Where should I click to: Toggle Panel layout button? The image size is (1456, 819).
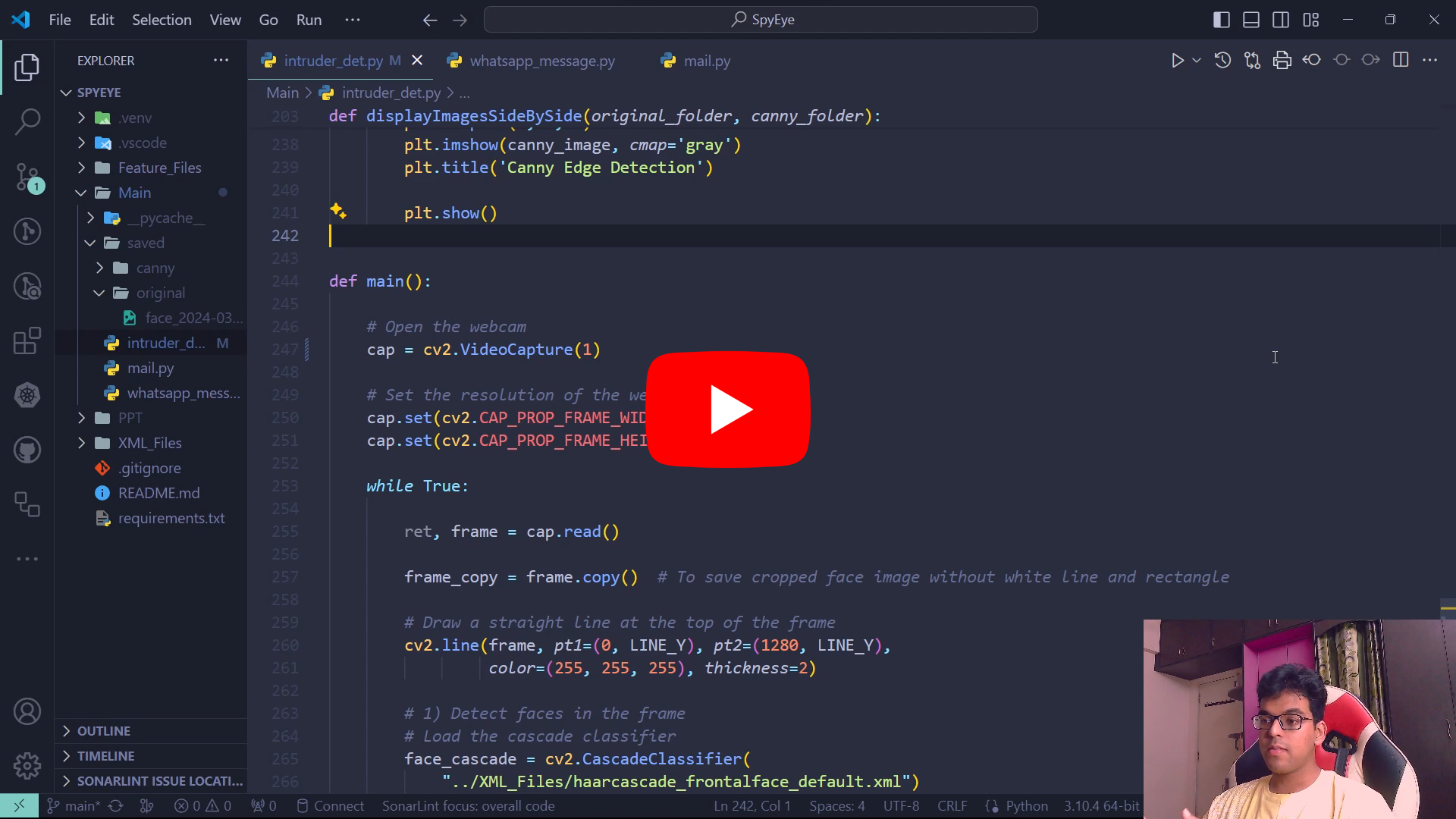point(1250,20)
